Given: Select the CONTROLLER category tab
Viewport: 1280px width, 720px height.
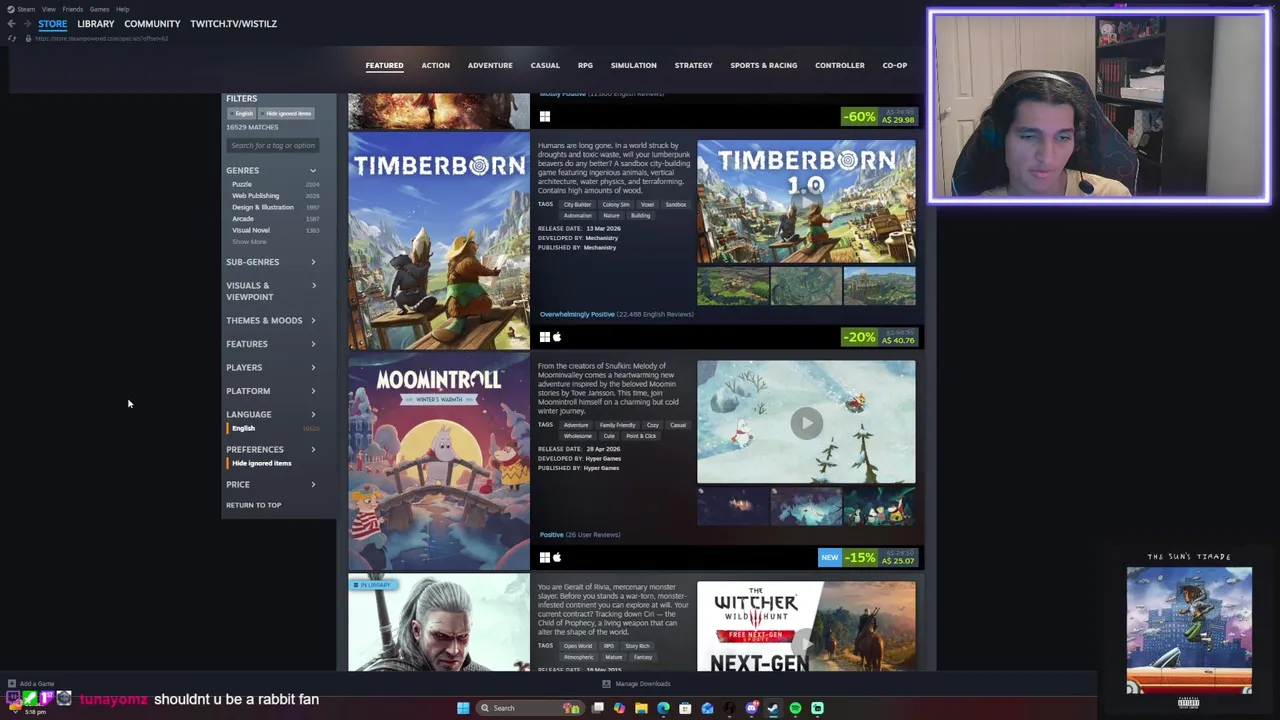Looking at the screenshot, I should coord(840,66).
